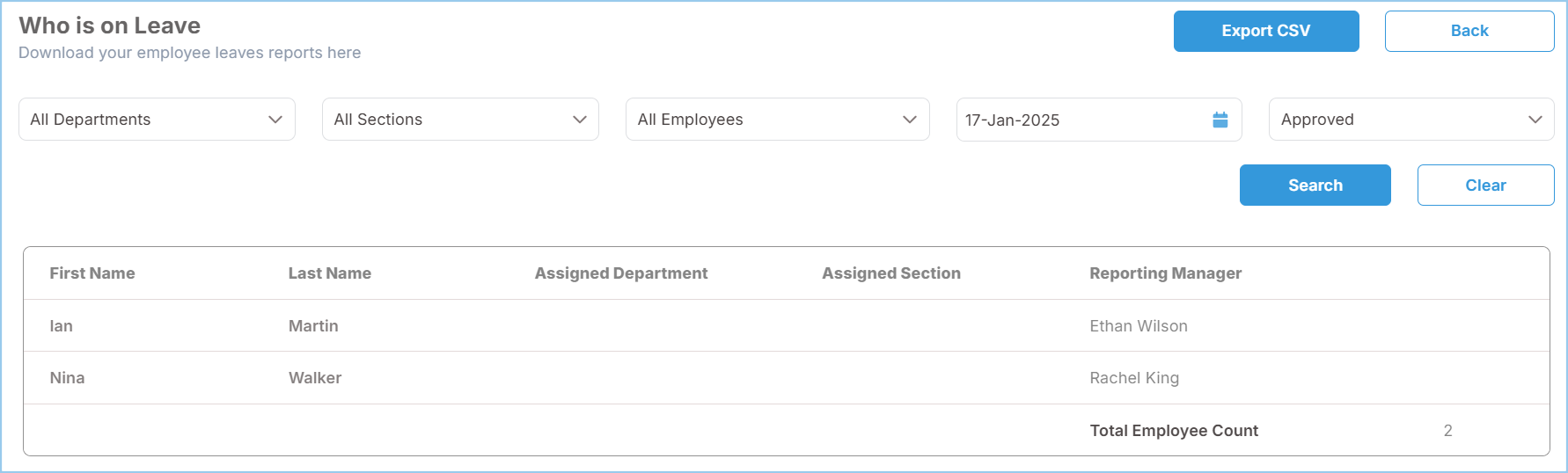The height and width of the screenshot is (473, 1568).
Task: Click the 17-Jan-2025 date field
Action: (1082, 120)
